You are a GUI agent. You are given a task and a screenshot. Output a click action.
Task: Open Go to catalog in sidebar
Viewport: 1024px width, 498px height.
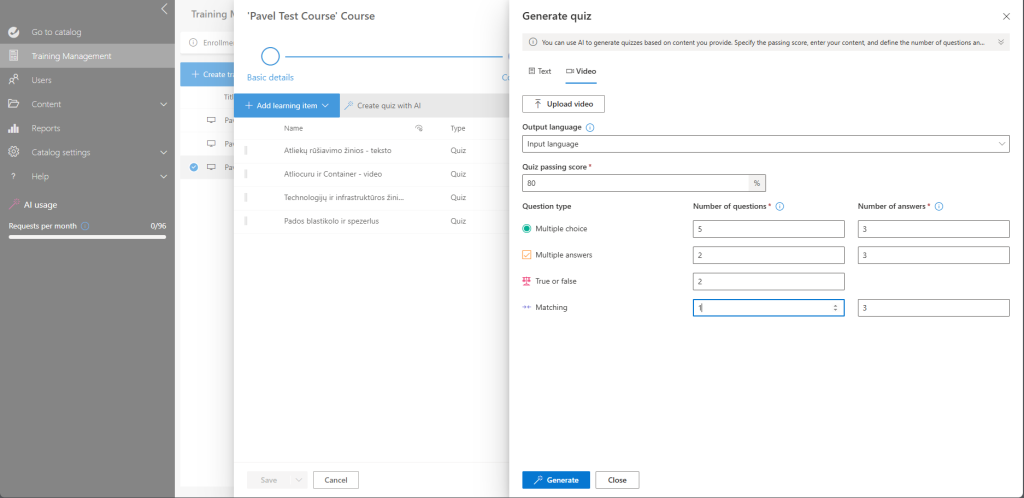point(56,32)
